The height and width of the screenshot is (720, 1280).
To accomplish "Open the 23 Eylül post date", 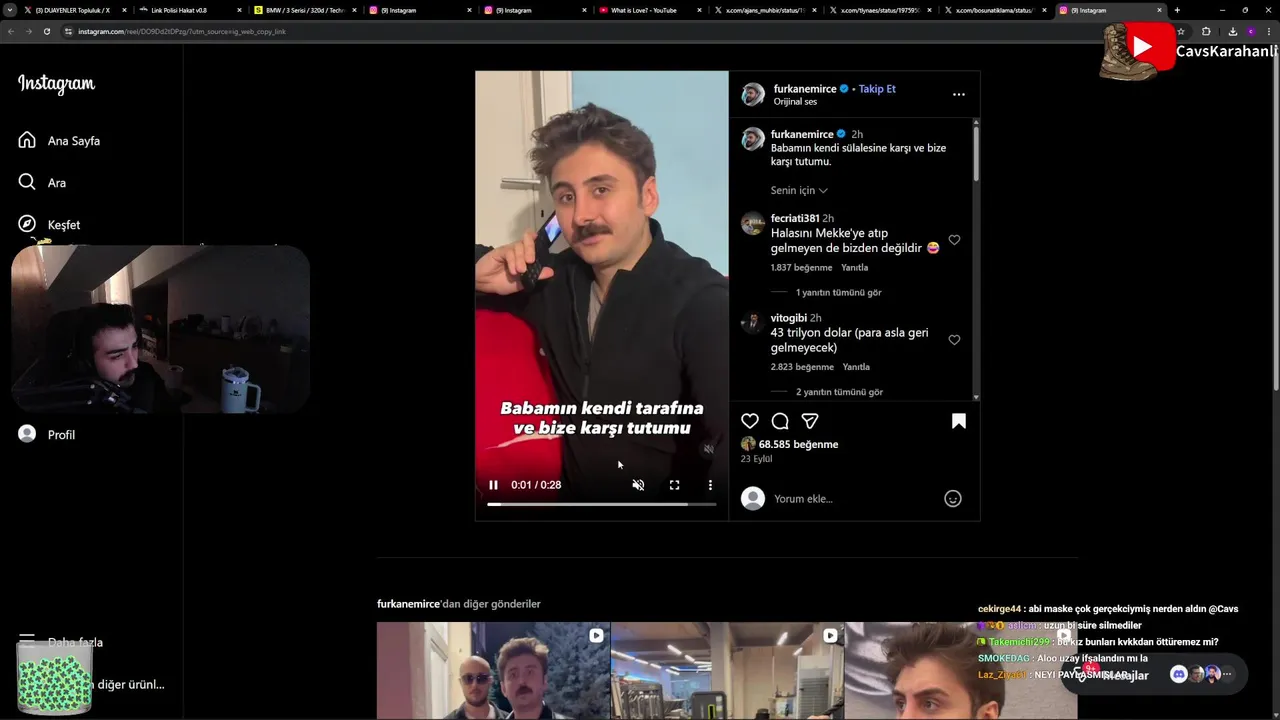I will tap(756, 459).
